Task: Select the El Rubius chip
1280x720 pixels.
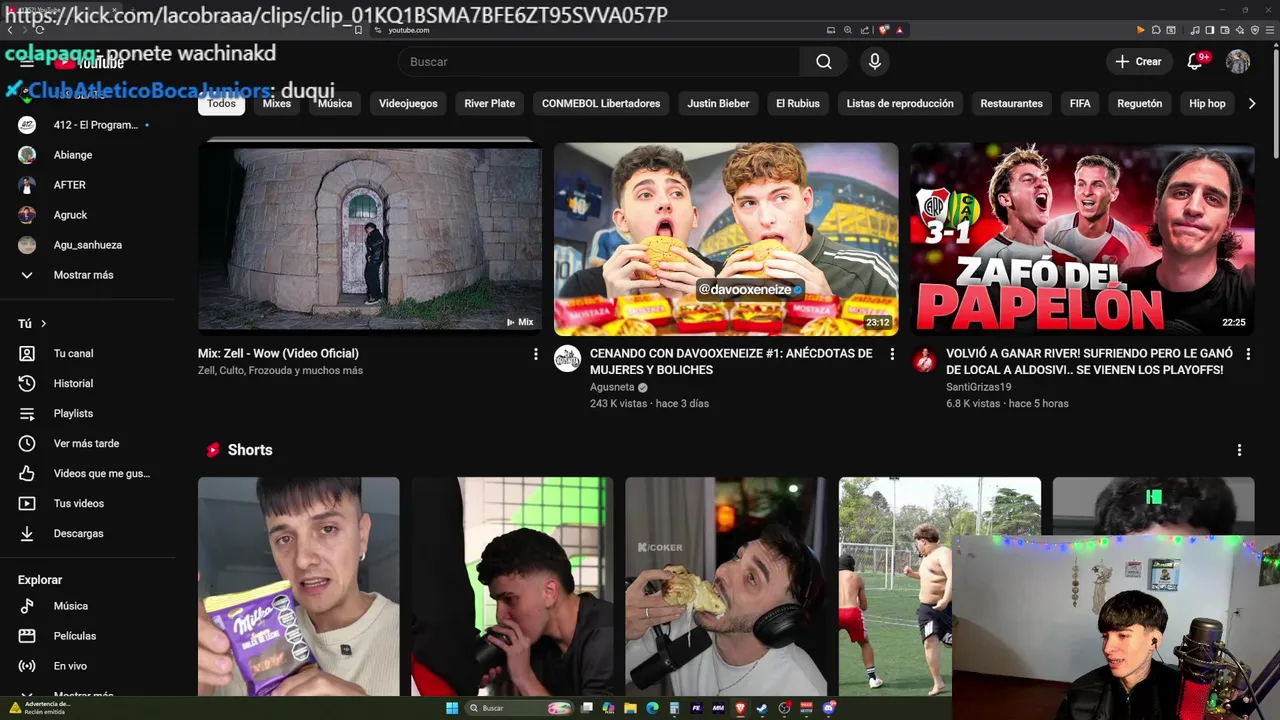Action: [x=798, y=103]
